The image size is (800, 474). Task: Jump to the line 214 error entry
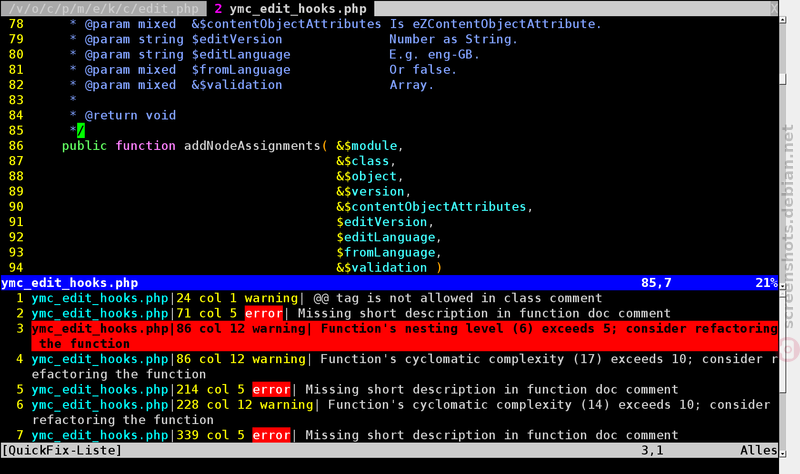(355, 389)
